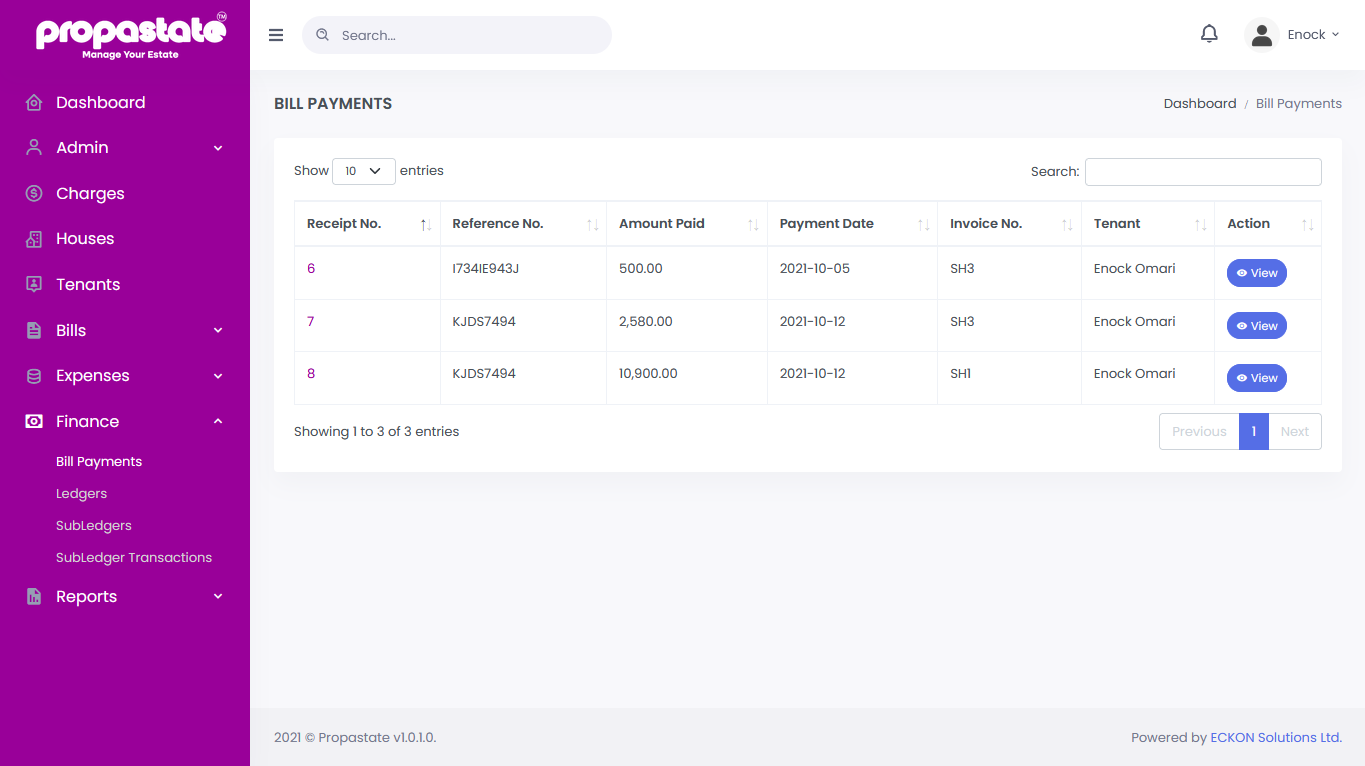Click the Houses building icon

(x=34, y=239)
